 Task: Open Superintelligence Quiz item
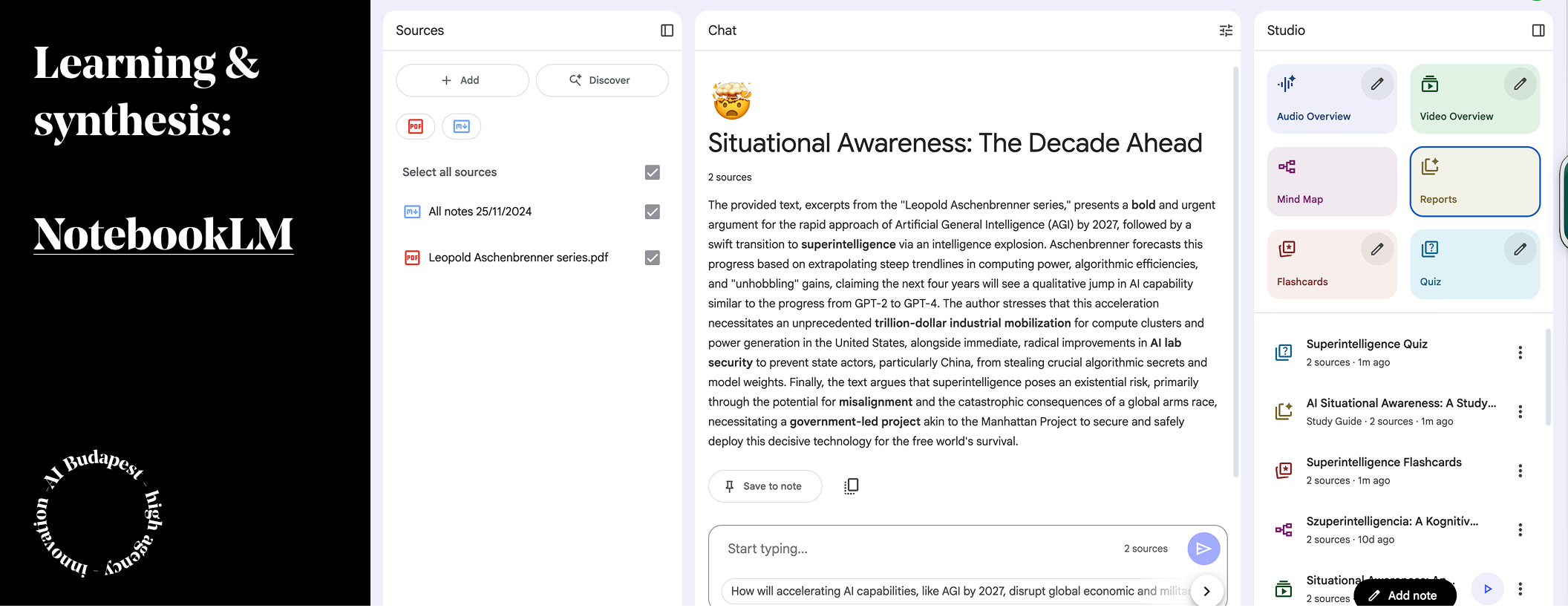click(x=1367, y=344)
